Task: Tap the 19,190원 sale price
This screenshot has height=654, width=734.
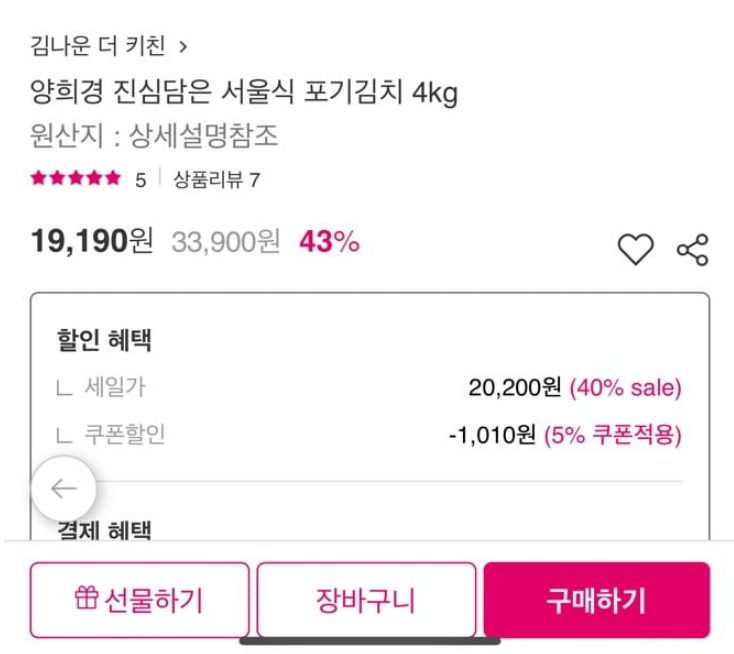Action: point(92,242)
